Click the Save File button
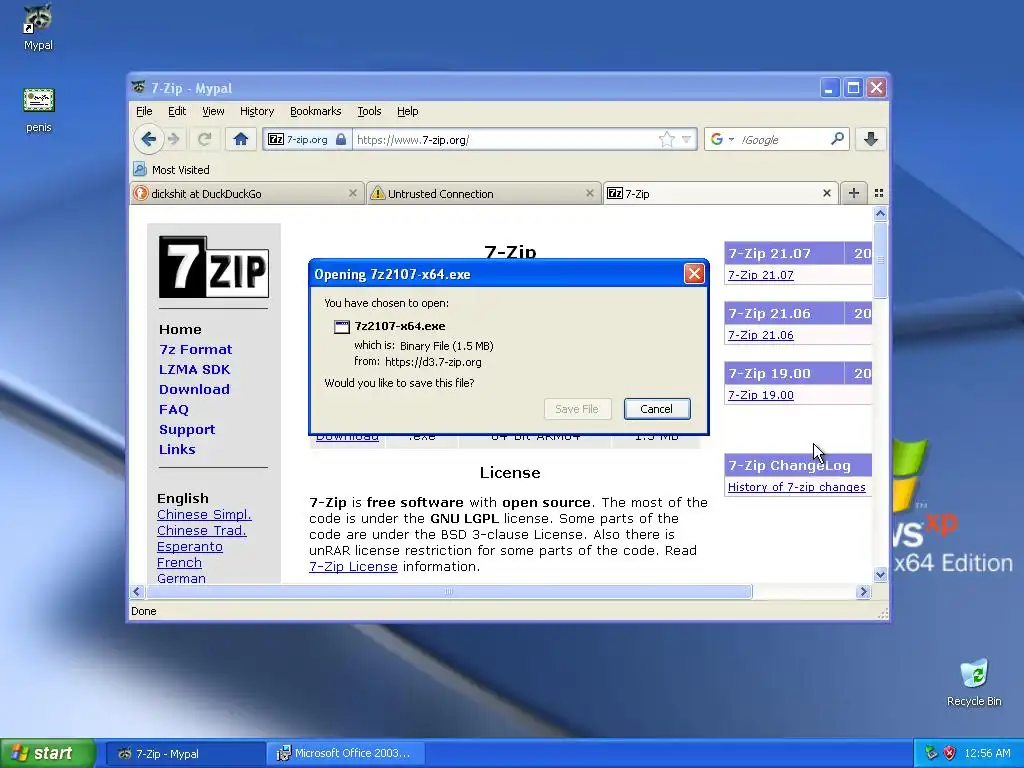 click(577, 409)
